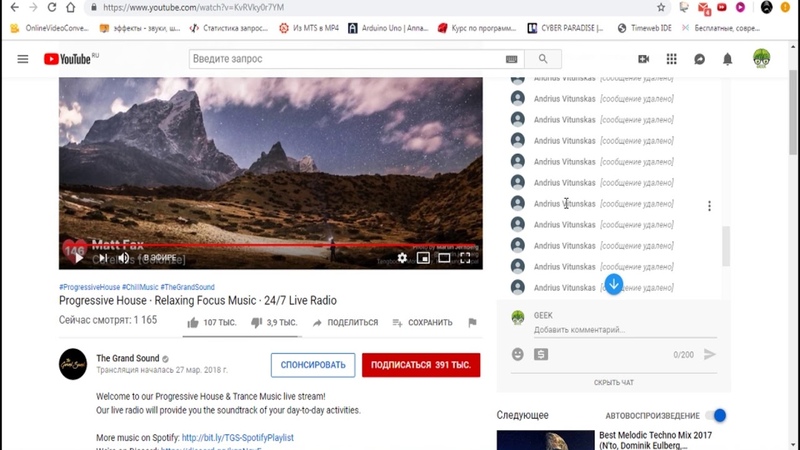Viewport: 800px width, 450px height.
Task: Open the chat message three-dot menu
Action: (x=709, y=206)
